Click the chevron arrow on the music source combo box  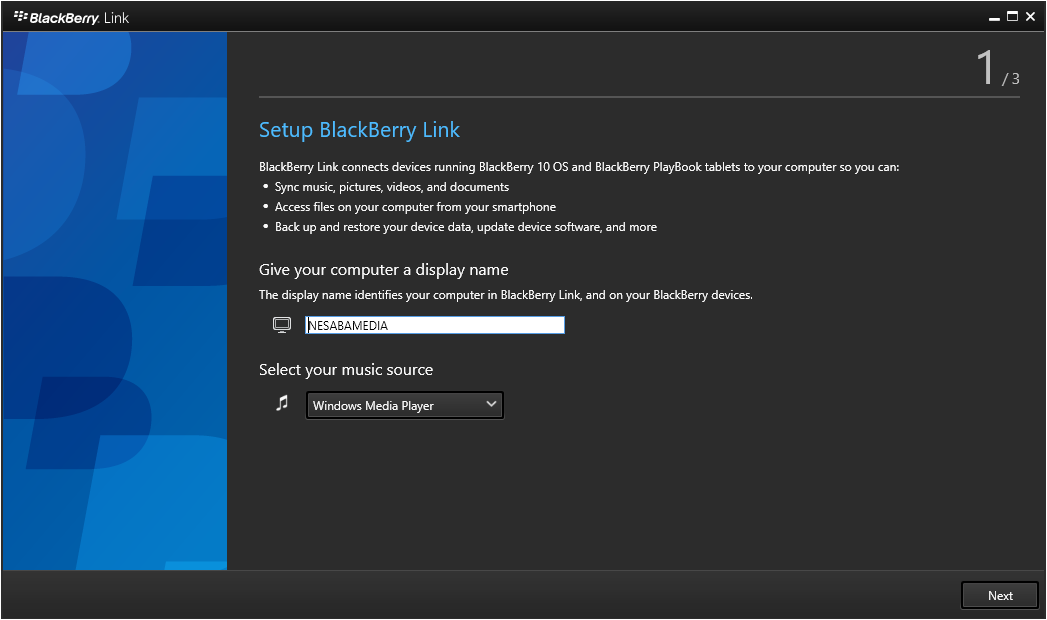pos(491,404)
